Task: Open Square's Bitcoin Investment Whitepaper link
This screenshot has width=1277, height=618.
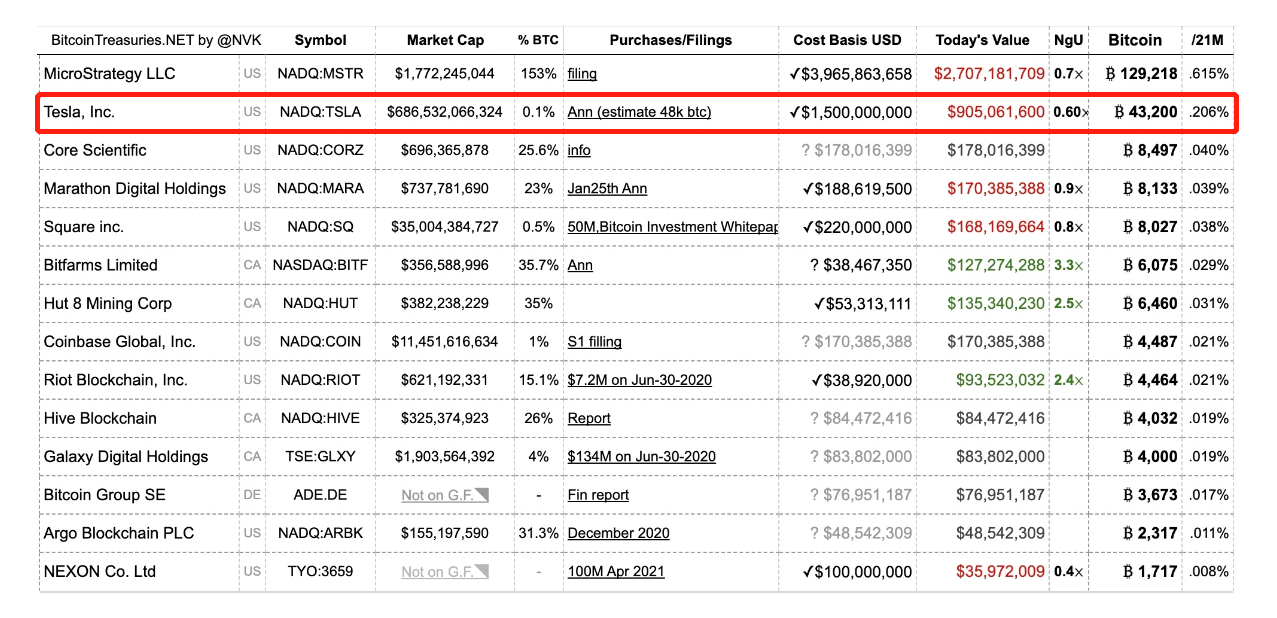Action: tap(672, 227)
